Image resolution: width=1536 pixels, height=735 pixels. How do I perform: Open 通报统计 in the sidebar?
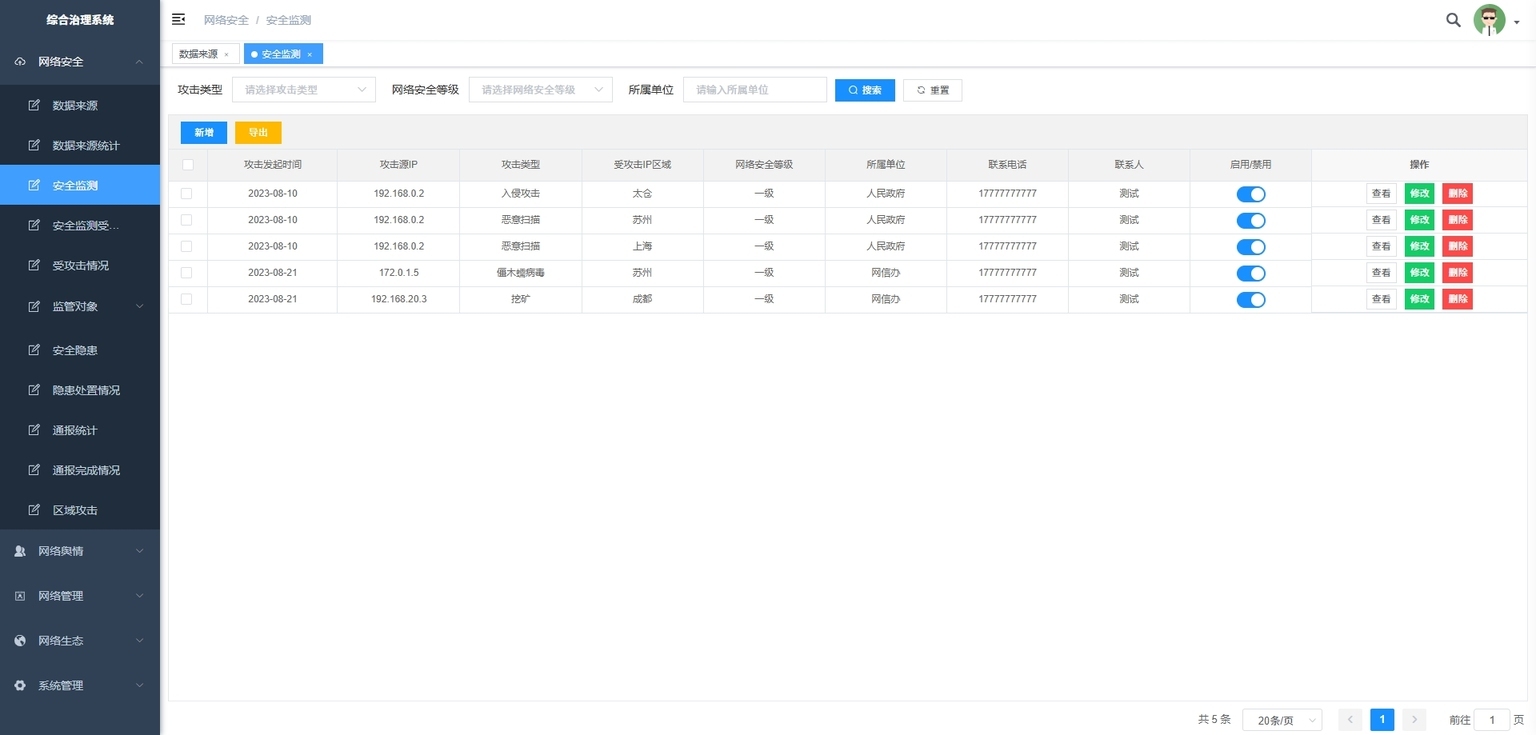(74, 431)
